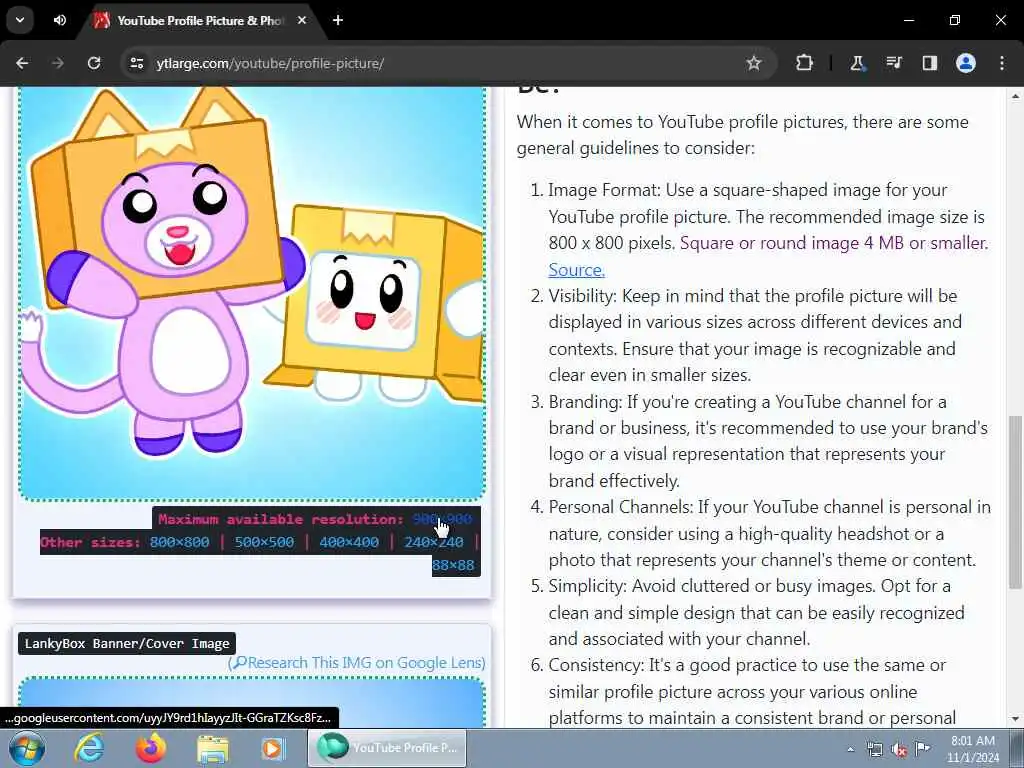The width and height of the screenshot is (1024, 768).
Task: Click the LankyBox profile picture image
Action: (252, 293)
